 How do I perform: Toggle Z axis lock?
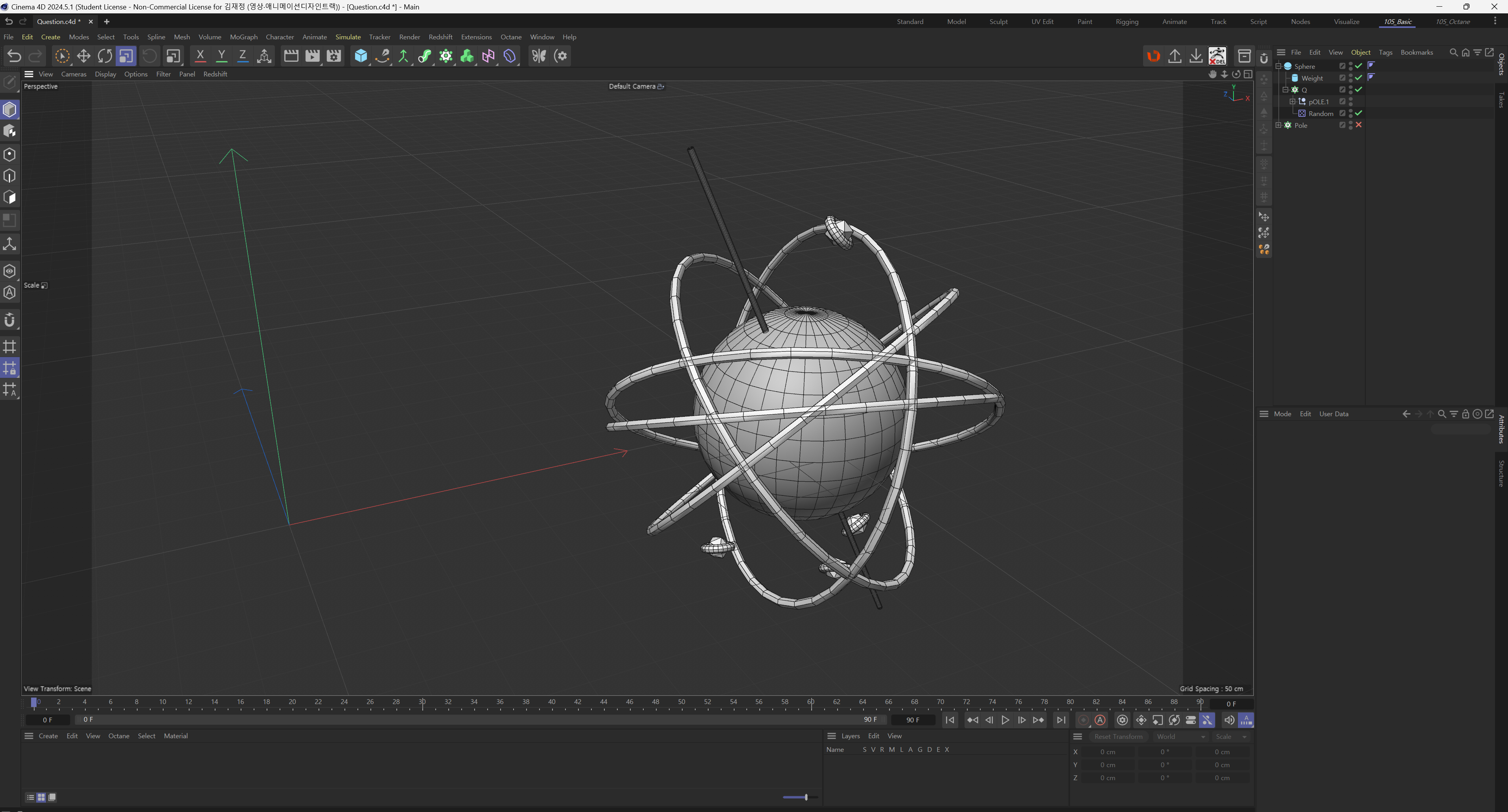(x=242, y=56)
